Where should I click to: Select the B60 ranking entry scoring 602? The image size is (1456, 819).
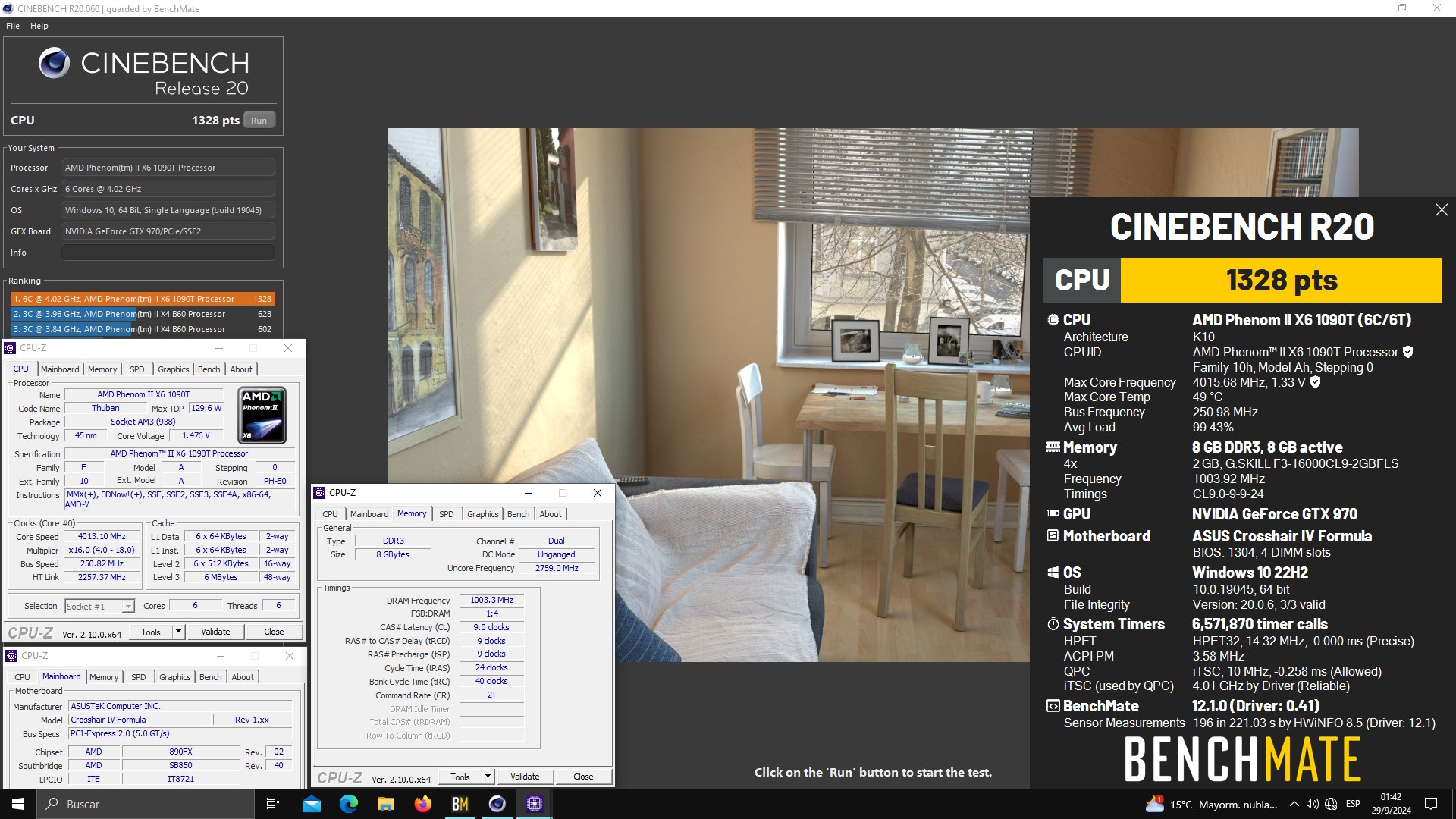(143, 329)
